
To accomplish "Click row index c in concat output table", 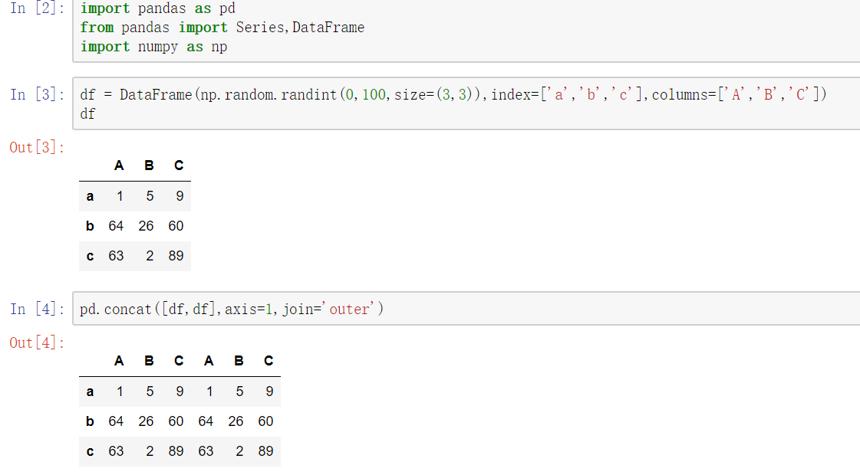I will (90, 451).
